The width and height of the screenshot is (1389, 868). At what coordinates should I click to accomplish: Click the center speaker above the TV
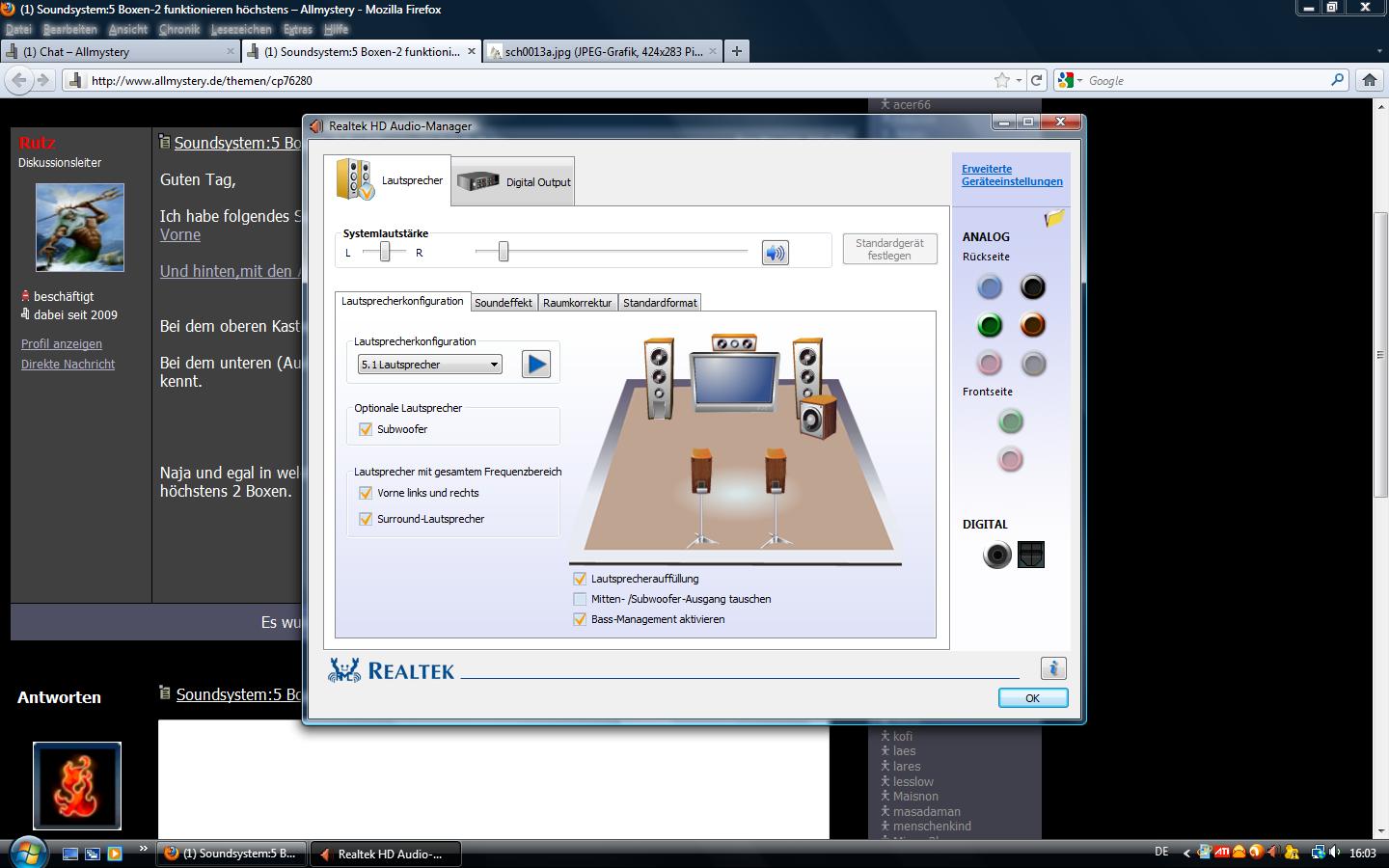pyautogui.click(x=734, y=342)
